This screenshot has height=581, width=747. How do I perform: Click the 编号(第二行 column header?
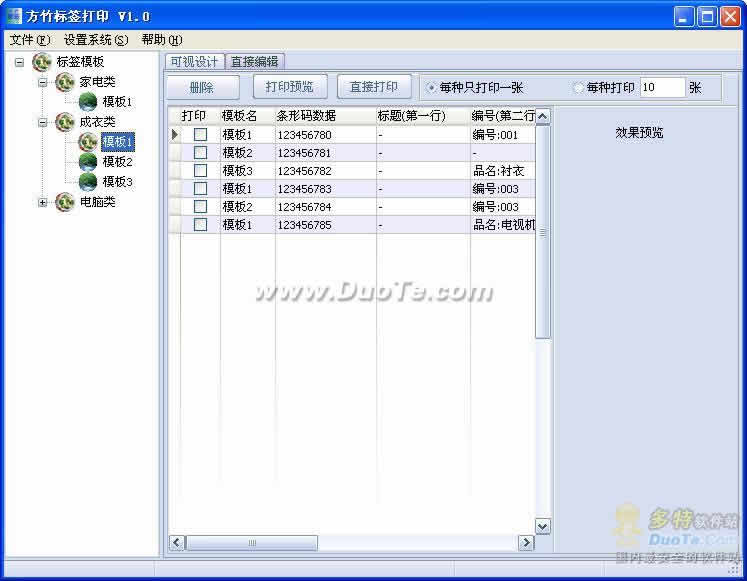pyautogui.click(x=503, y=116)
